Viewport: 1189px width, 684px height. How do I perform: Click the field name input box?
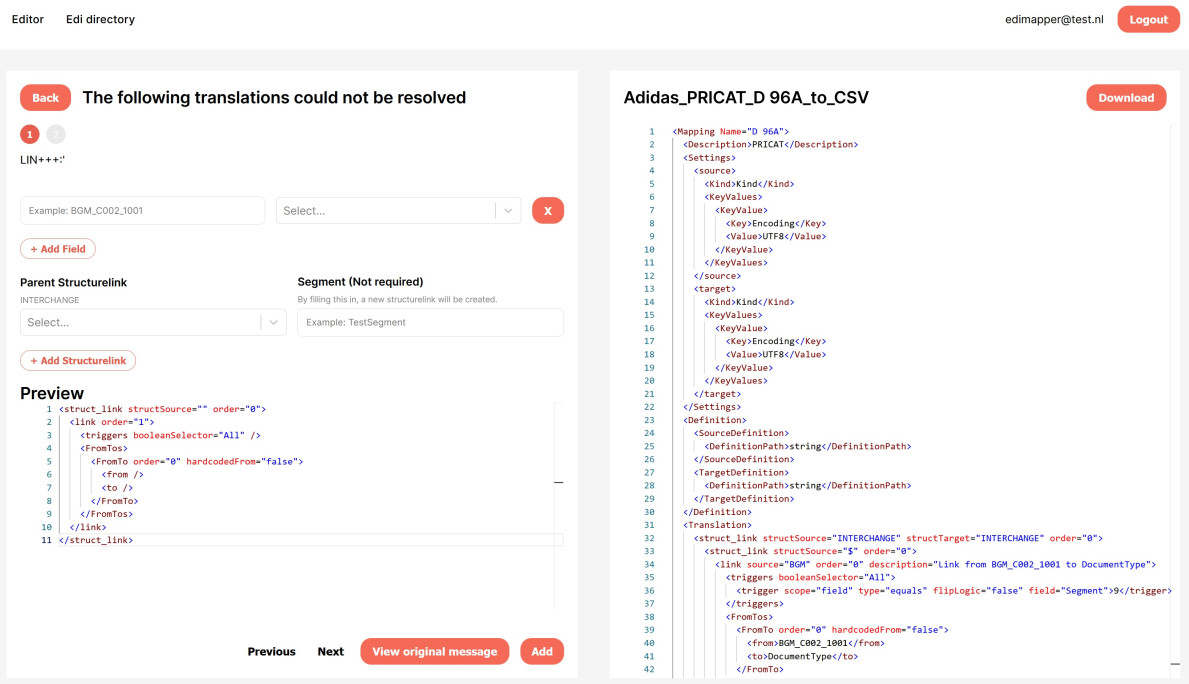point(142,211)
